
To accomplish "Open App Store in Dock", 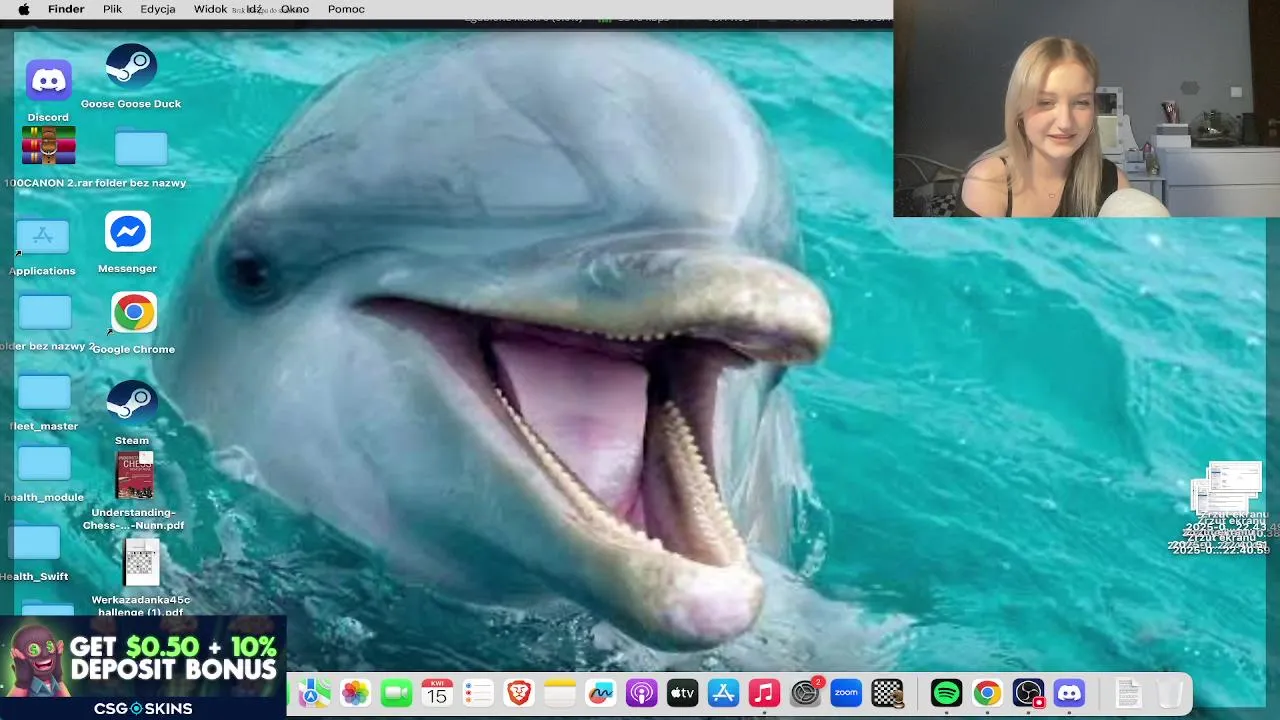I will (723, 693).
